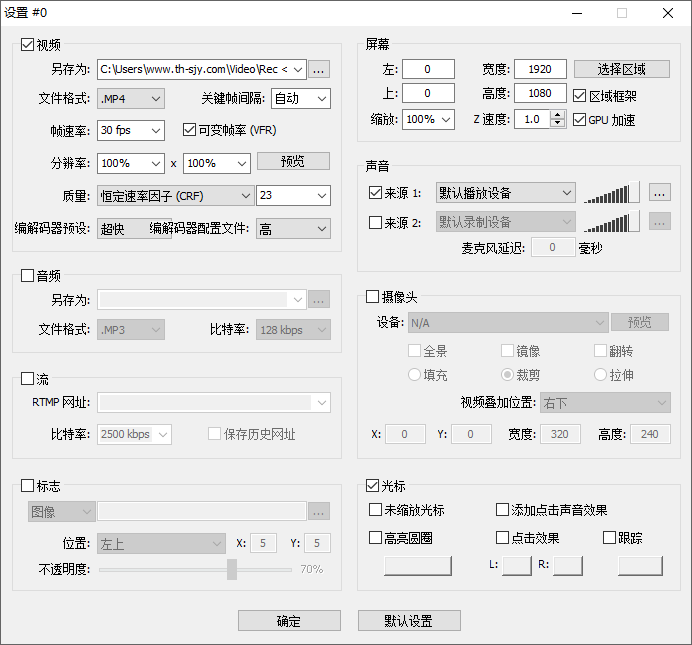This screenshot has width=692, height=645.
Task: Toggle the 可变帧率 (VFR) checkbox
Action: pos(190,130)
